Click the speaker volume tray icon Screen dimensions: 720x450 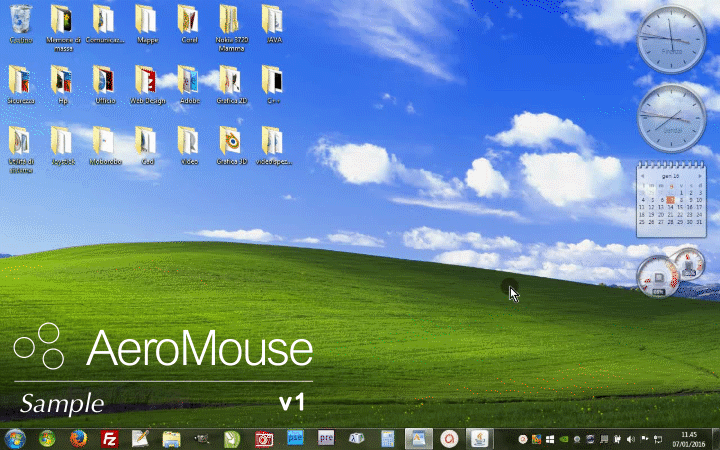coord(631,439)
